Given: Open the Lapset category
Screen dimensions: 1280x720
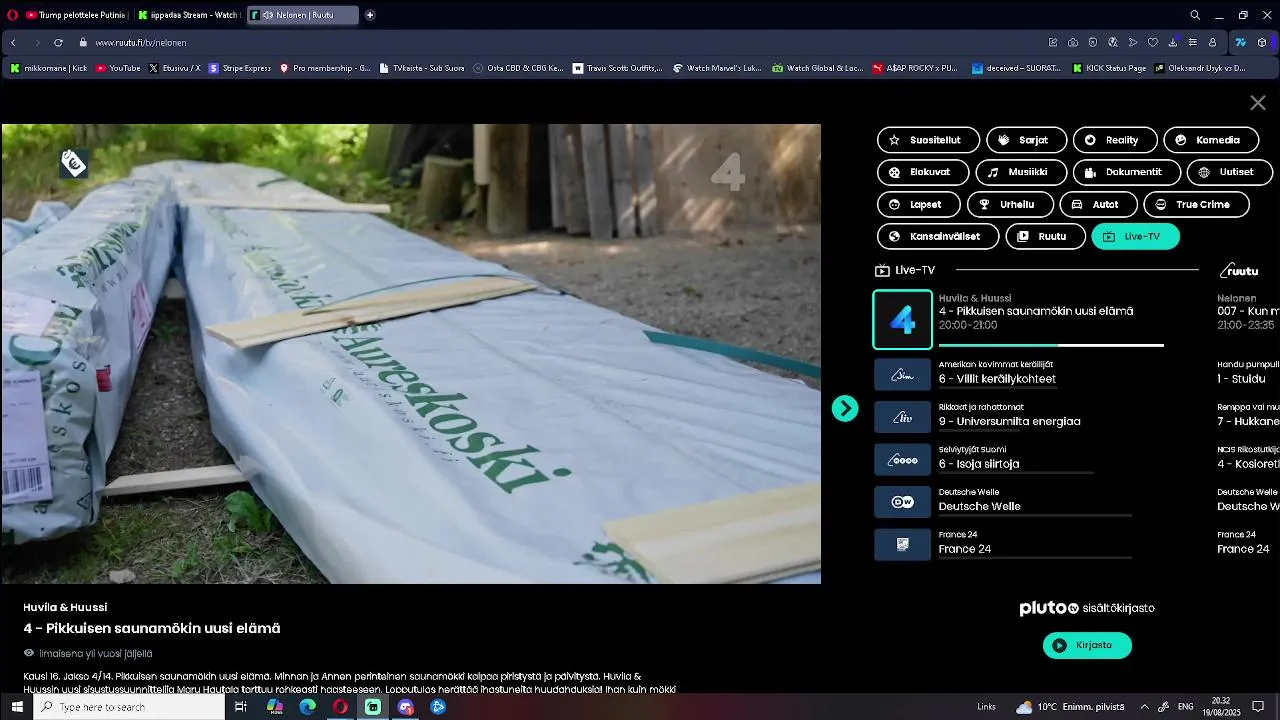Looking at the screenshot, I should (x=919, y=204).
